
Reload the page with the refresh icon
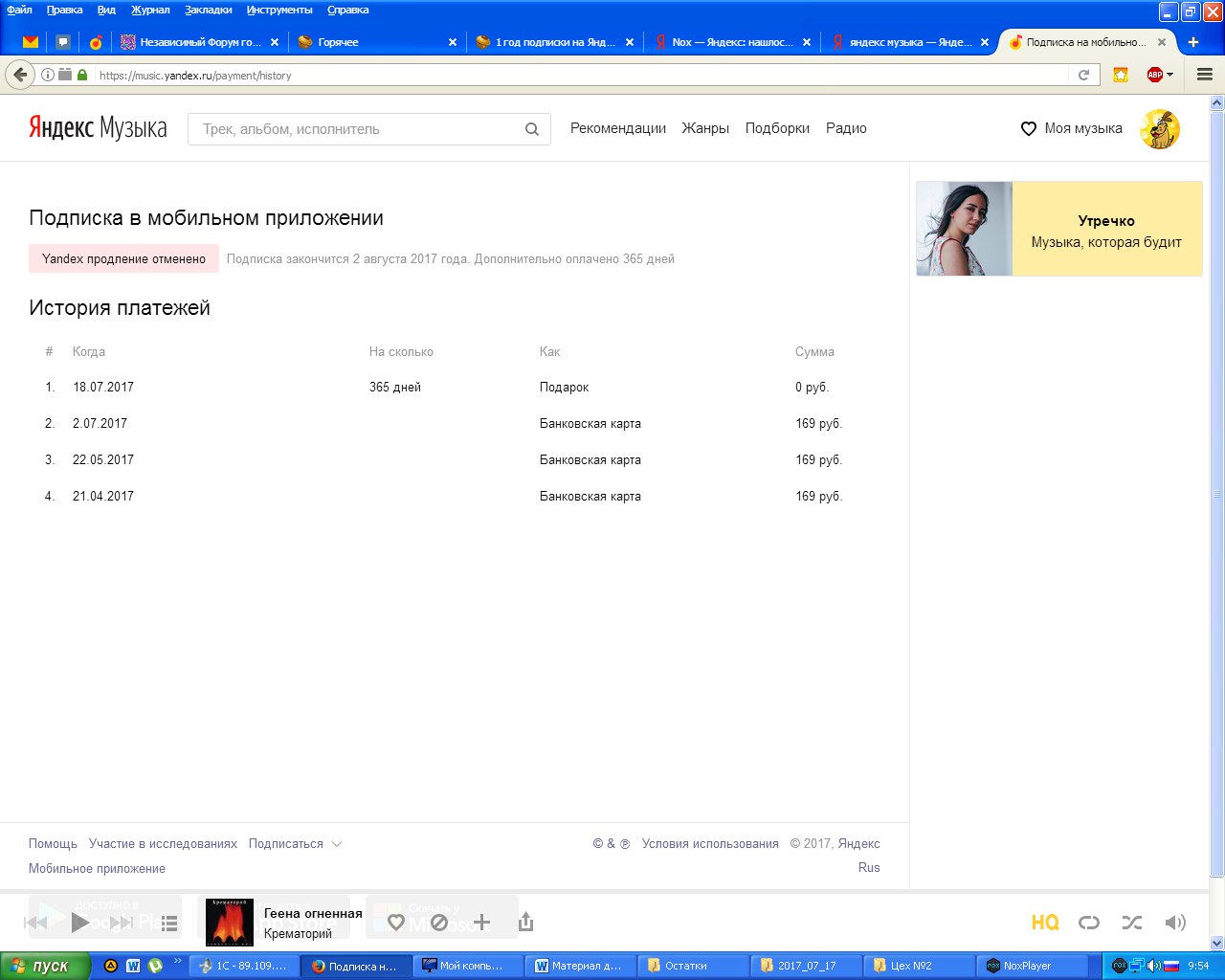pyautogui.click(x=1083, y=75)
